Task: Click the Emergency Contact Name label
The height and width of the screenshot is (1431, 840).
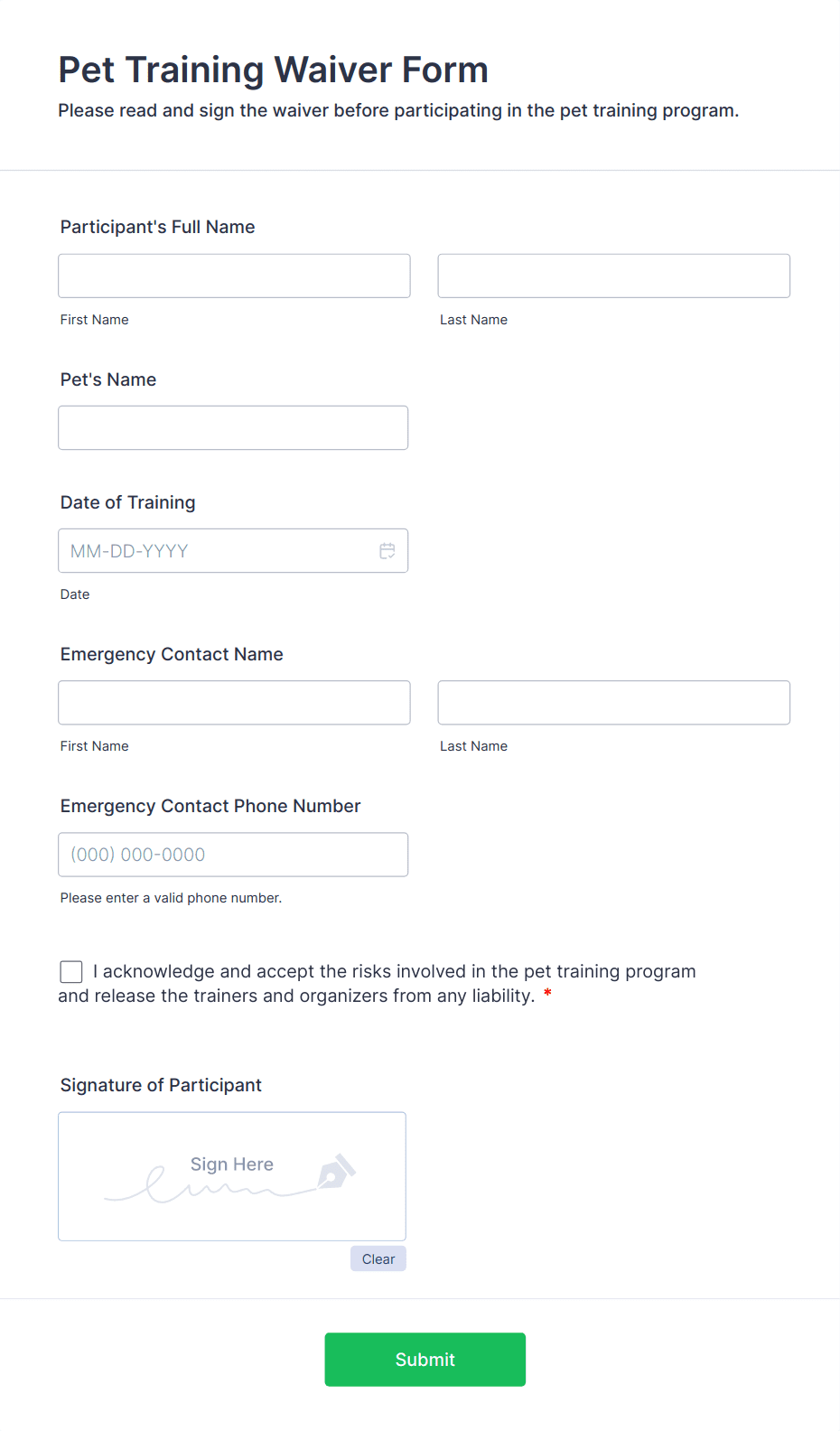Action: (172, 654)
